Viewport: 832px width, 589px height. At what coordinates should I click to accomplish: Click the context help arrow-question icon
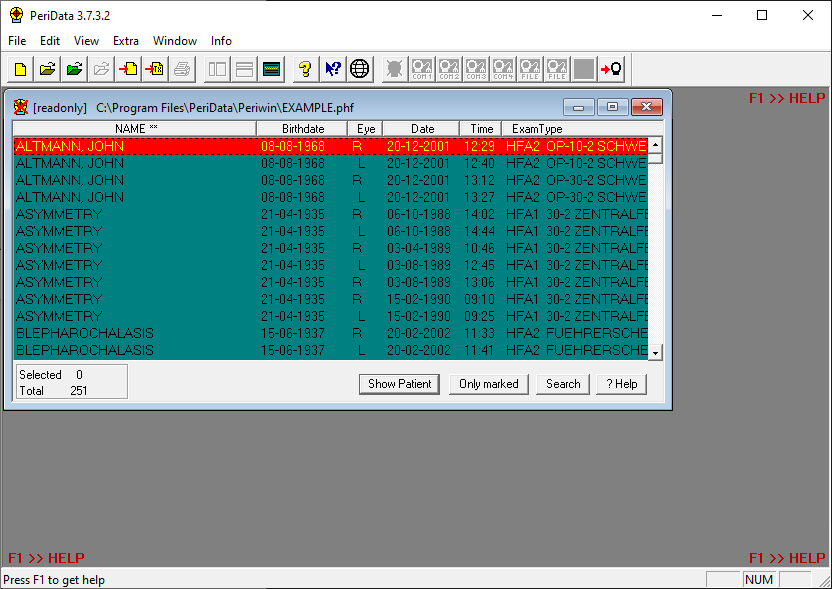pos(333,69)
